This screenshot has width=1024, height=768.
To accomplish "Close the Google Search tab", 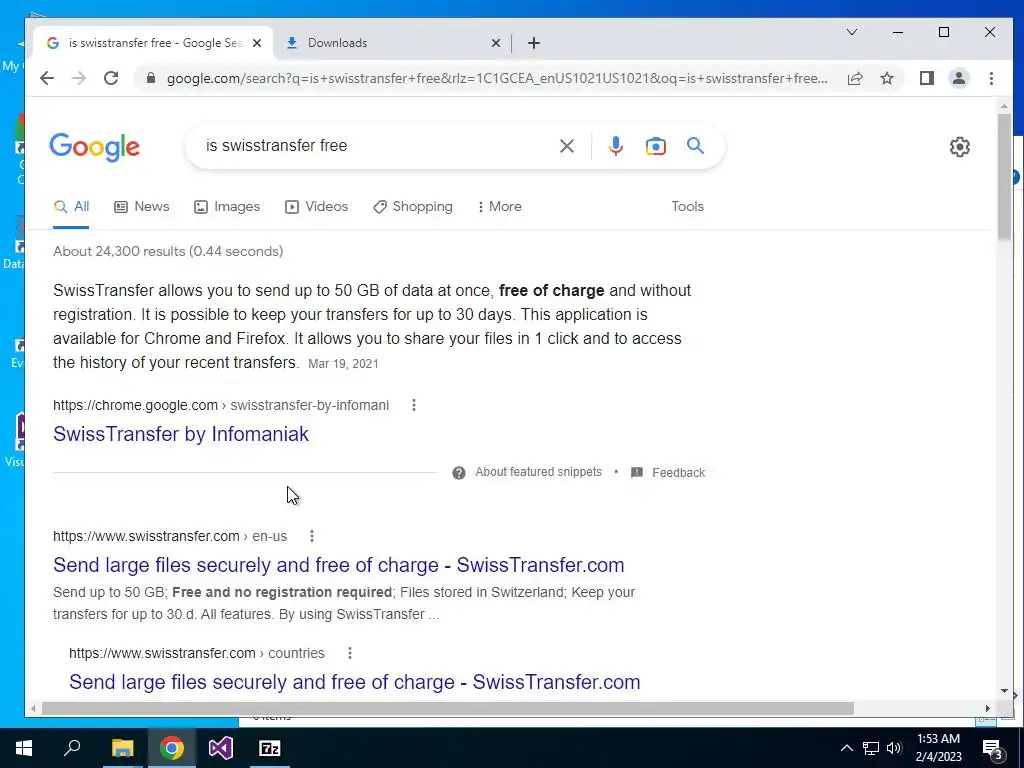I will [x=257, y=43].
